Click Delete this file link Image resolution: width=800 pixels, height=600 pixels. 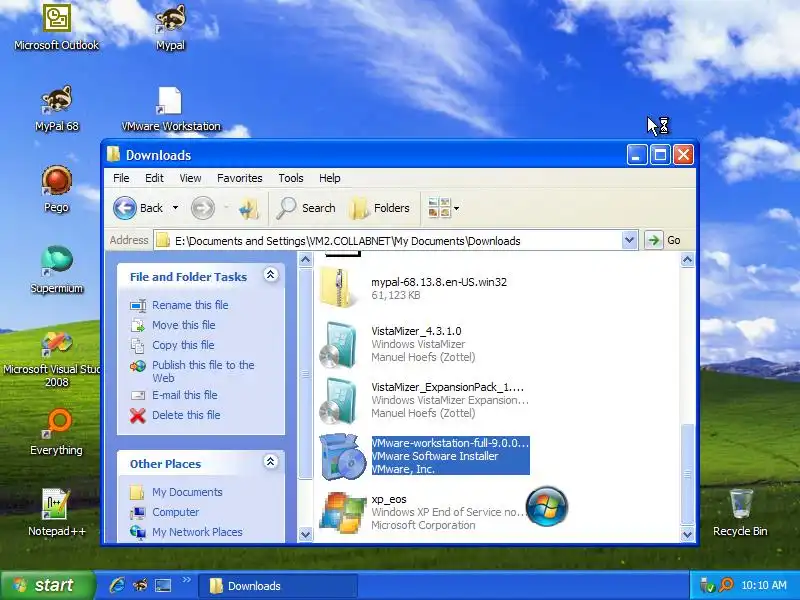[x=186, y=415]
